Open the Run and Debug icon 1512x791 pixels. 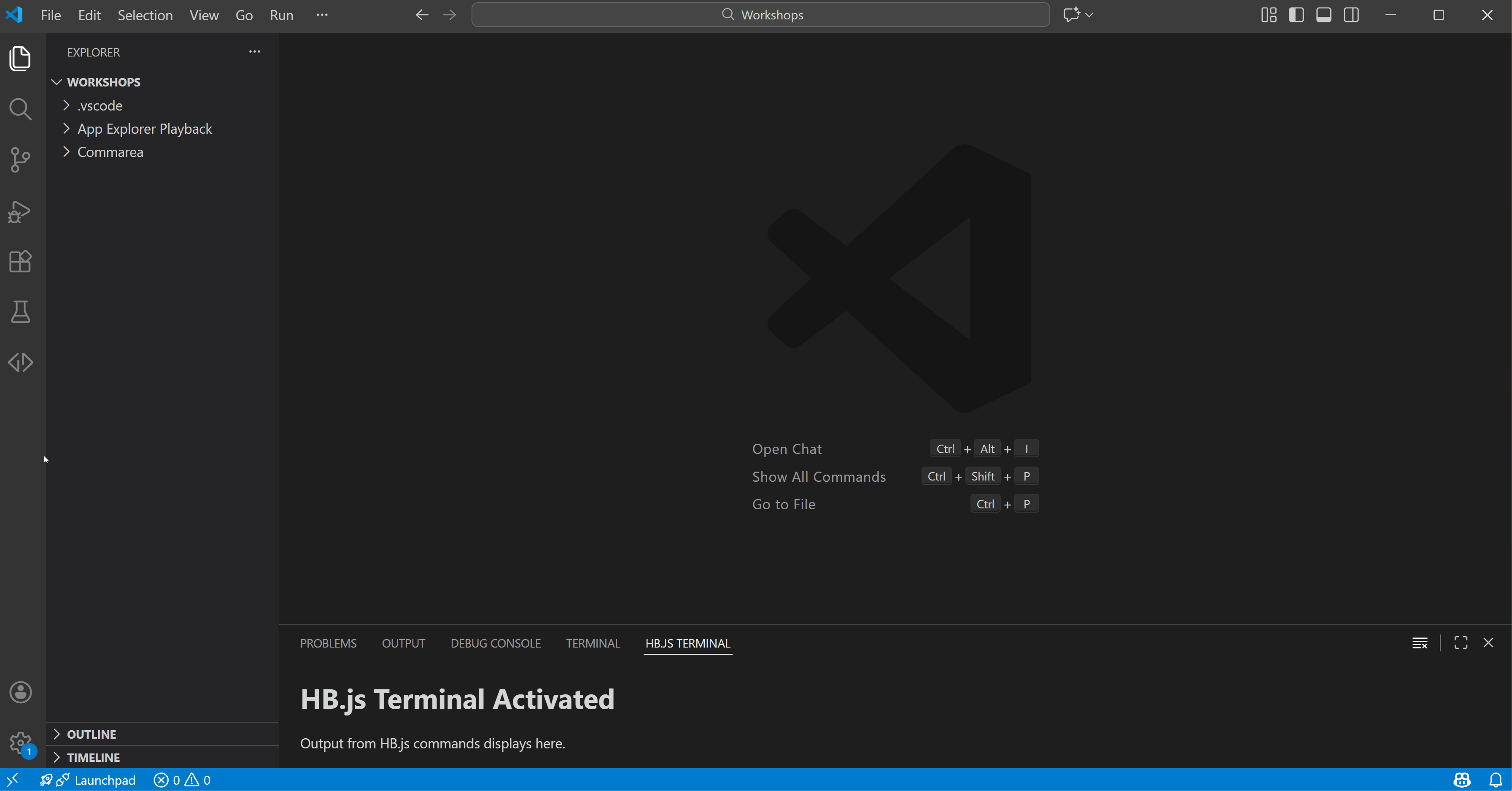pyautogui.click(x=20, y=212)
